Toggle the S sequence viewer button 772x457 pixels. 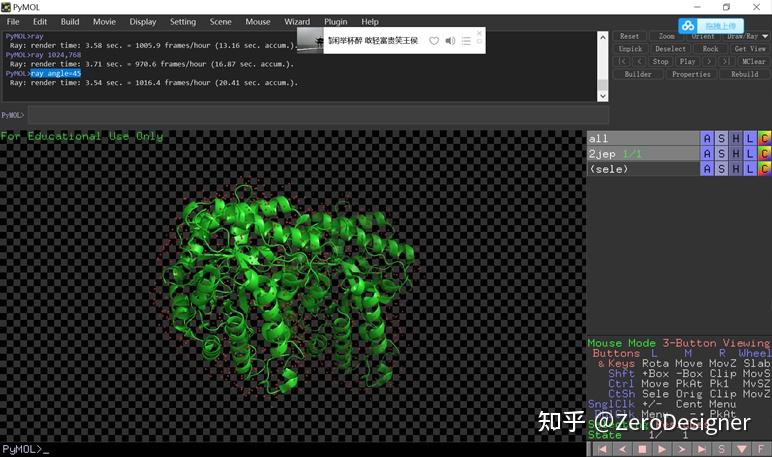click(721, 449)
